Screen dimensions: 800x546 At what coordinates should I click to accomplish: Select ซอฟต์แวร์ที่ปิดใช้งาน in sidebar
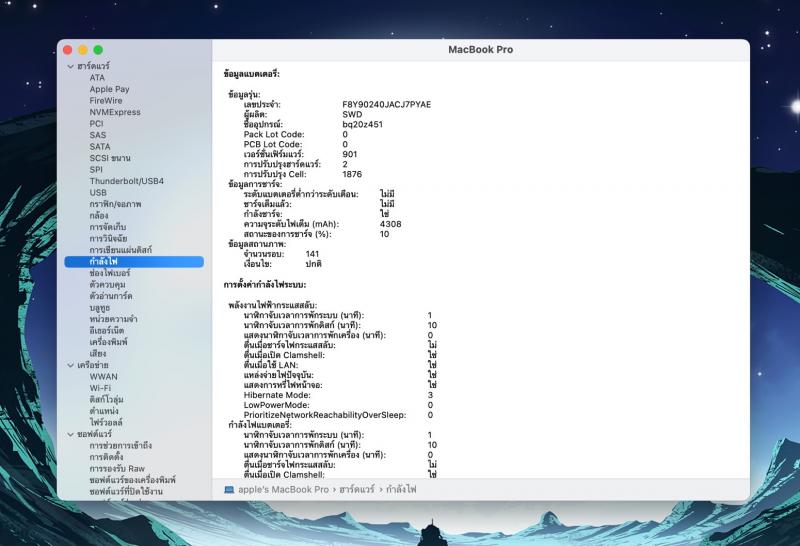click(x=126, y=492)
